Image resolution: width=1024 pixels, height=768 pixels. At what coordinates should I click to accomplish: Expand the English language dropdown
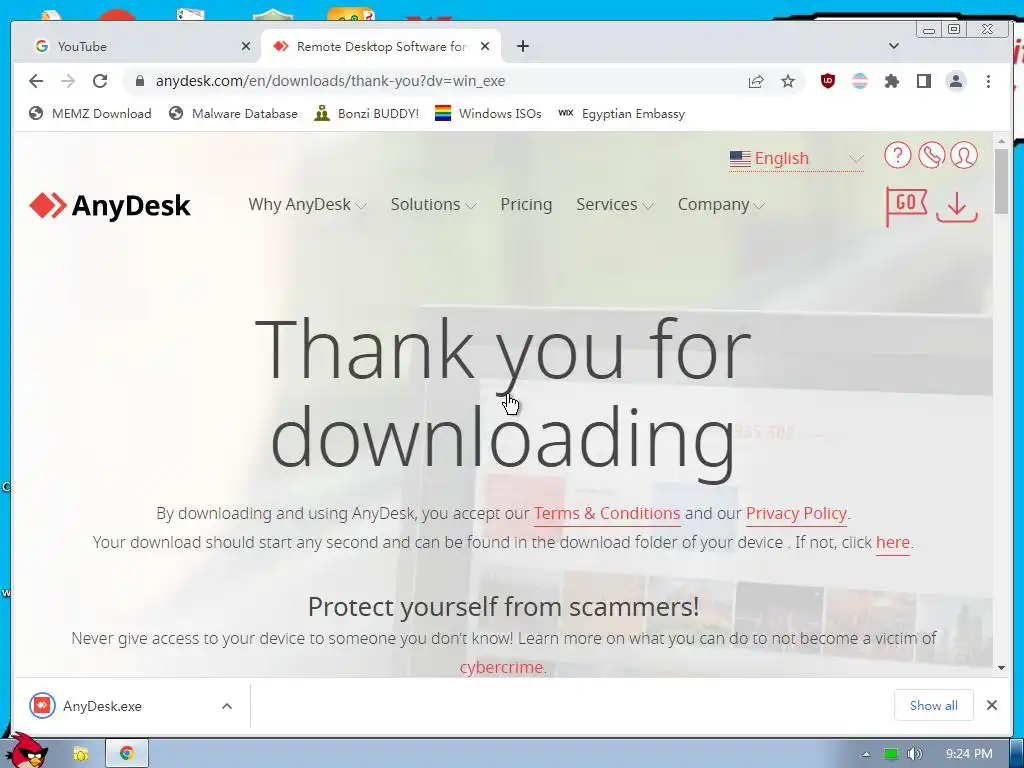tap(797, 159)
